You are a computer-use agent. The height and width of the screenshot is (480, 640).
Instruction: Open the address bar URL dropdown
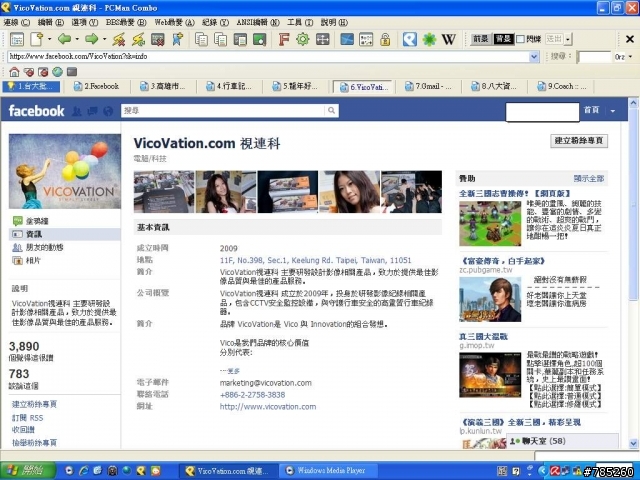click(534, 56)
